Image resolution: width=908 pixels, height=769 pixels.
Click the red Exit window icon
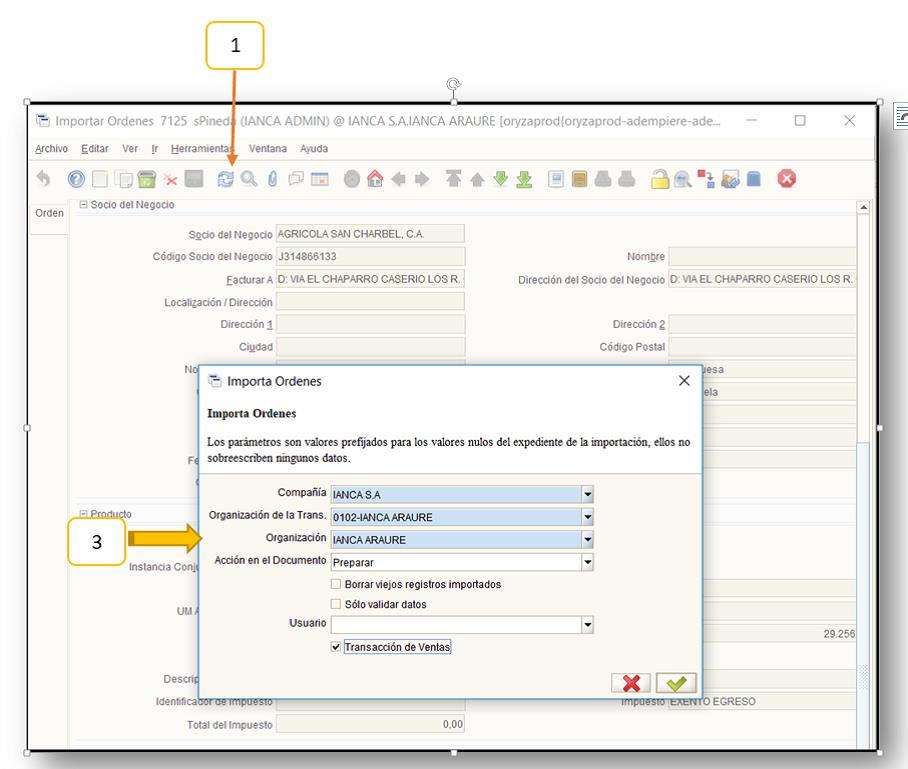point(788,179)
